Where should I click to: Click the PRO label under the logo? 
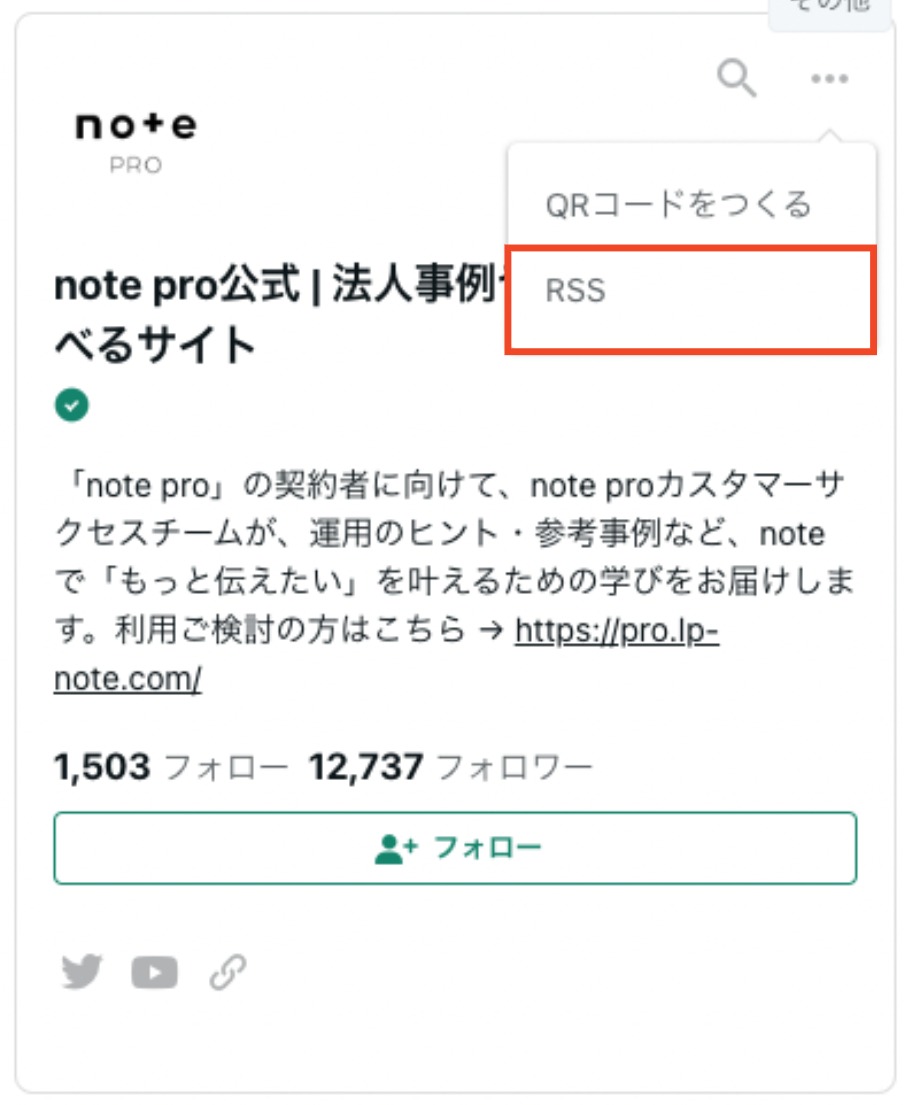pos(136,166)
